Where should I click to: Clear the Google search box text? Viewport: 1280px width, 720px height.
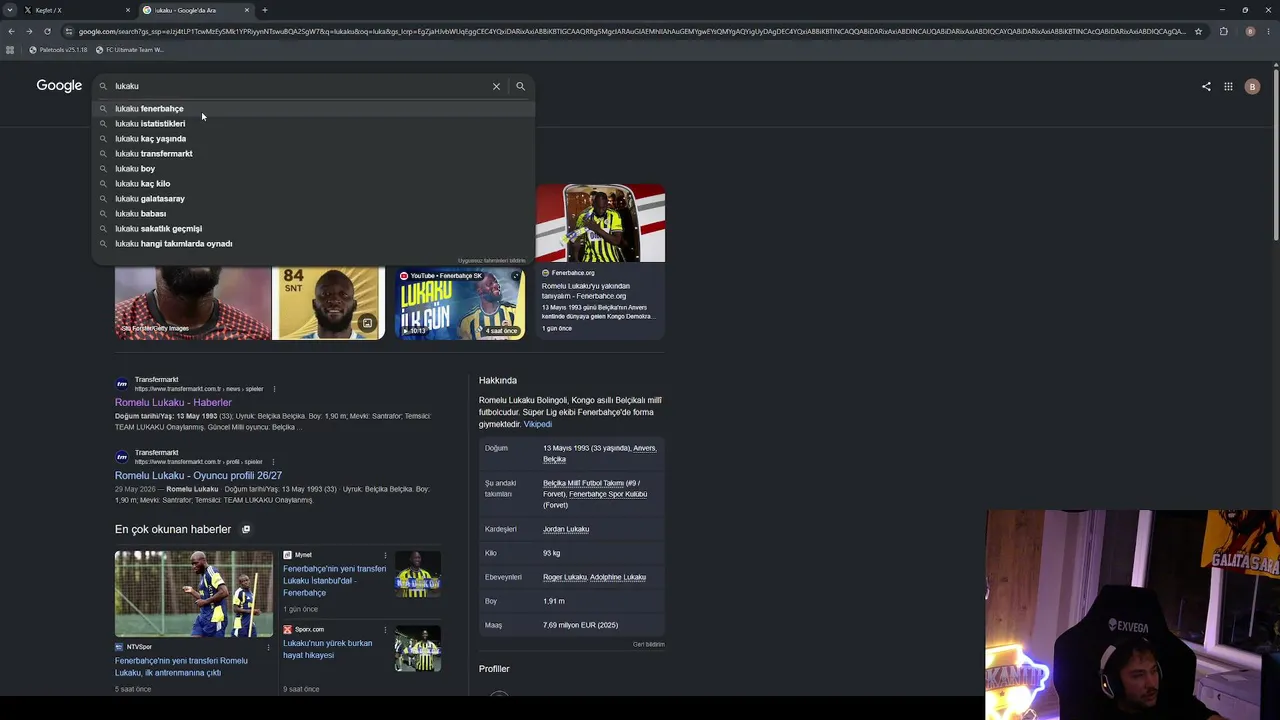coord(496,86)
